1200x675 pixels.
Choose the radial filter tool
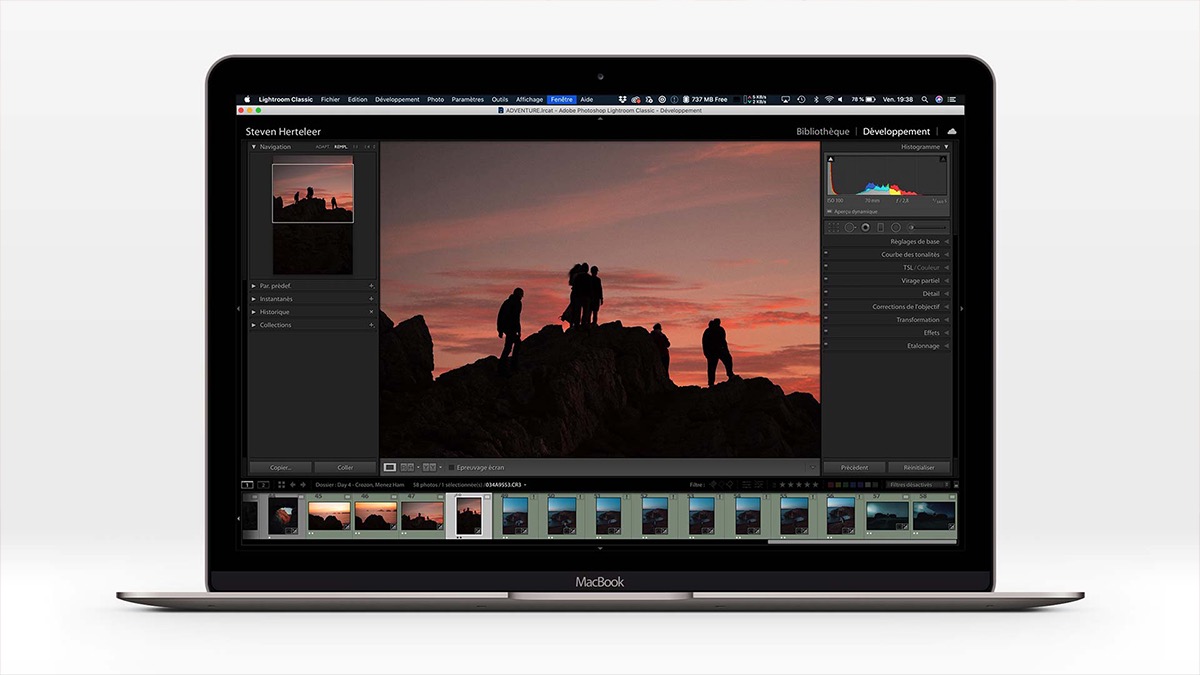tap(896, 228)
